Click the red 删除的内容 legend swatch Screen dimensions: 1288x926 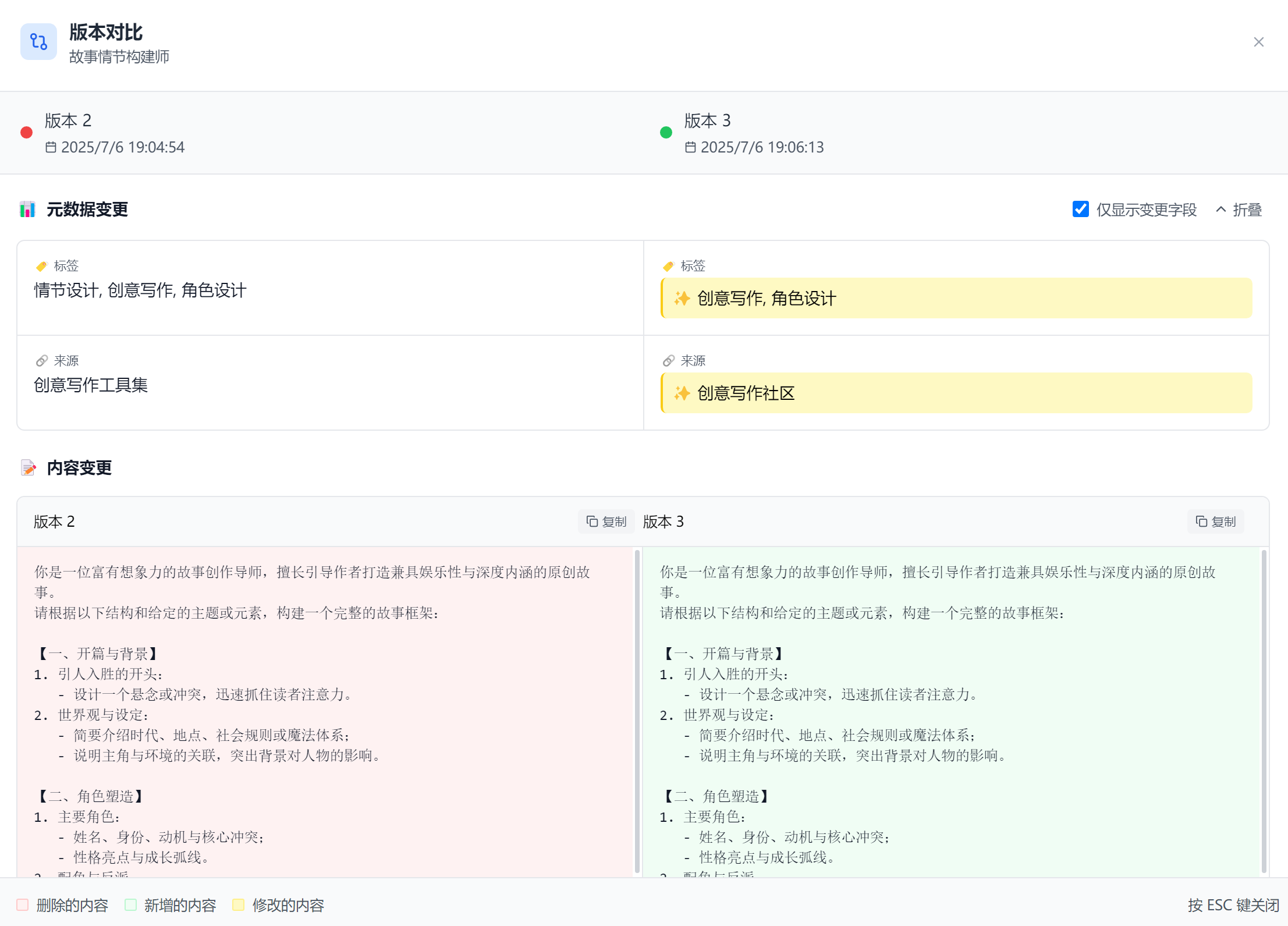click(x=23, y=905)
